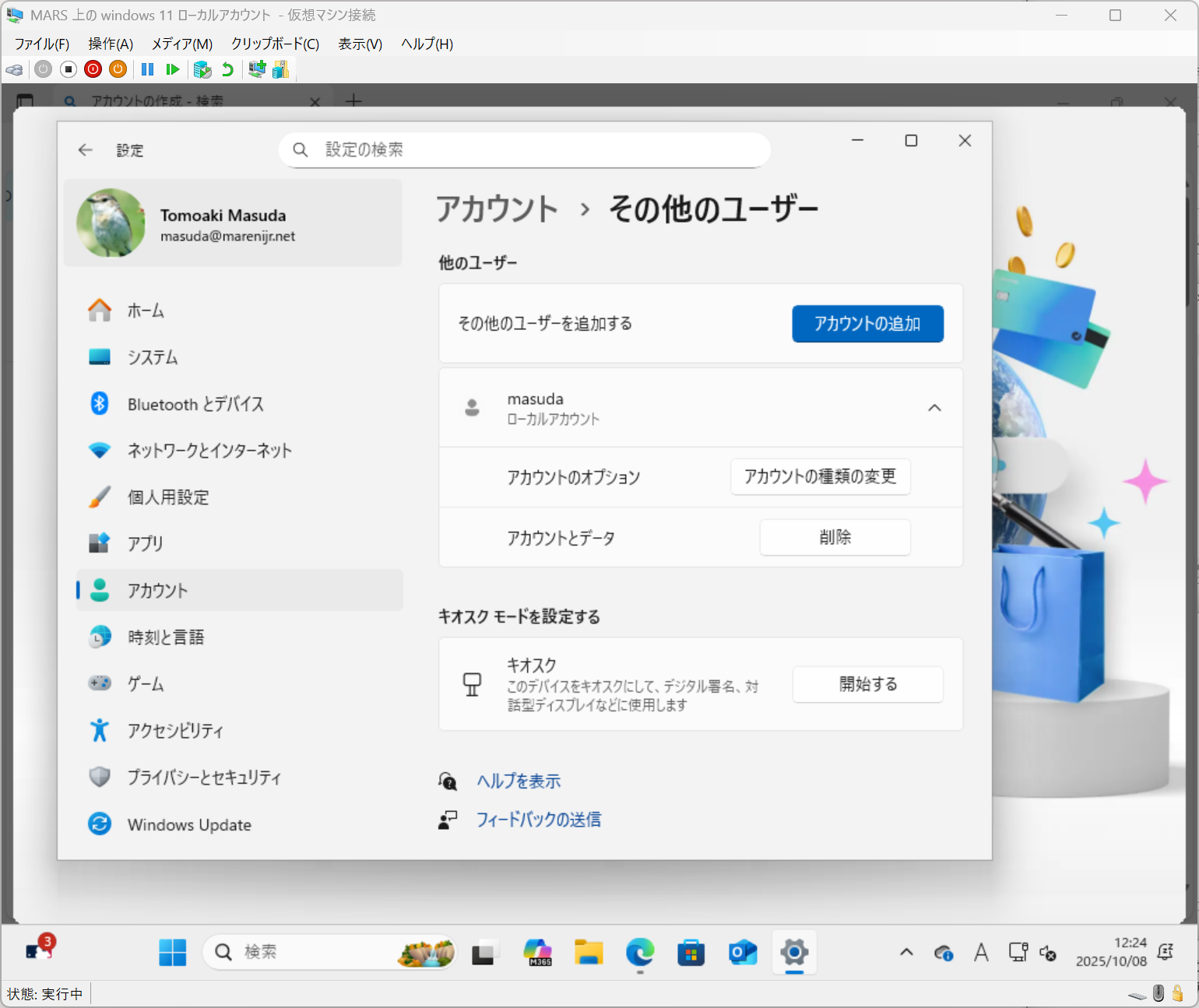Click the red Shut Down VM icon

[93, 69]
